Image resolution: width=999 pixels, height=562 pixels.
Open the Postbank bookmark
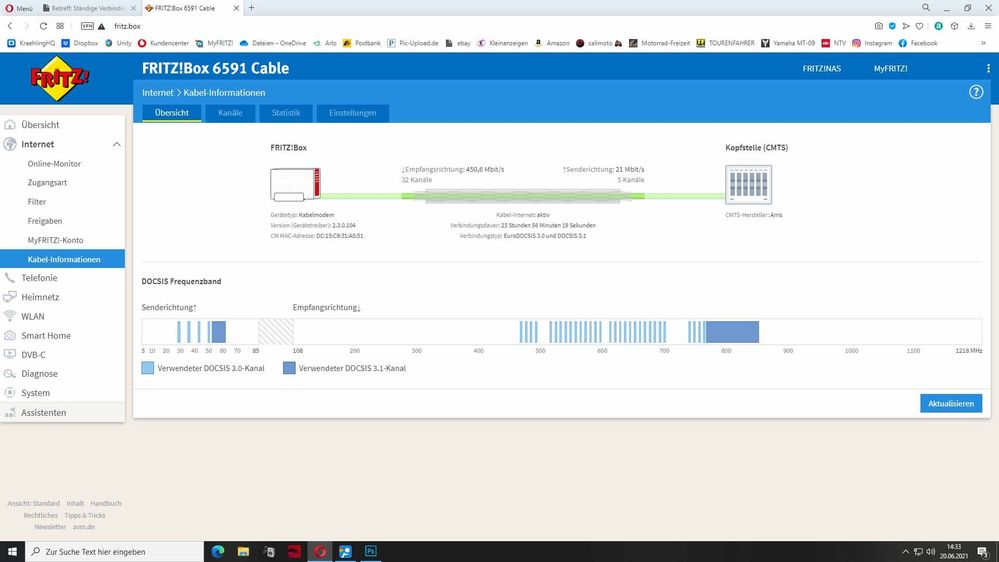point(361,43)
